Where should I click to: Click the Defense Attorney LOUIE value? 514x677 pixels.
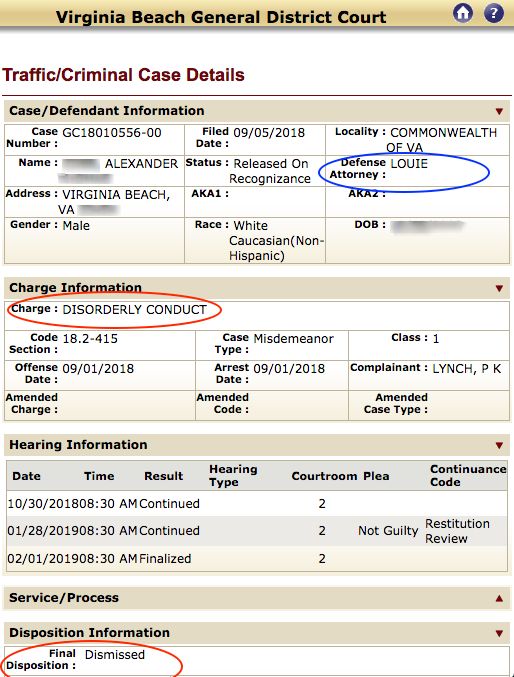(x=409, y=164)
